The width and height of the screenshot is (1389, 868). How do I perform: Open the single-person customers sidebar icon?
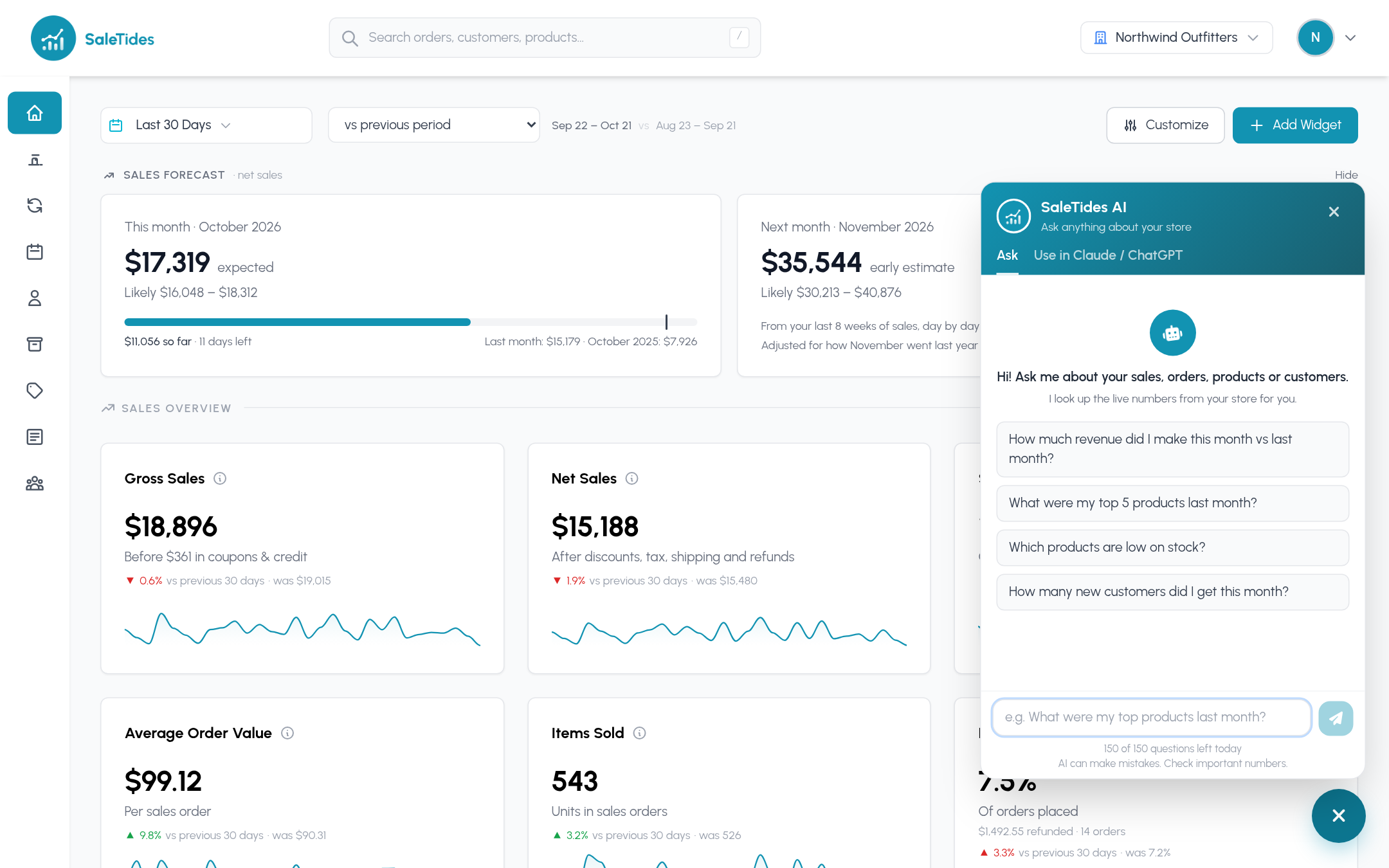click(35, 298)
